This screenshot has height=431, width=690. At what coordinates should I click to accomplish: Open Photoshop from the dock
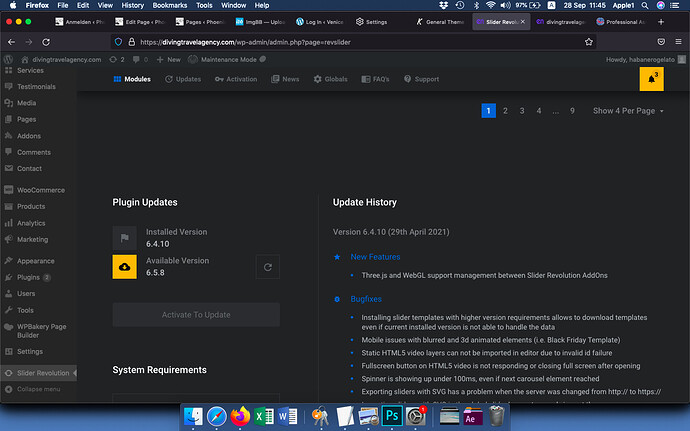click(x=392, y=416)
